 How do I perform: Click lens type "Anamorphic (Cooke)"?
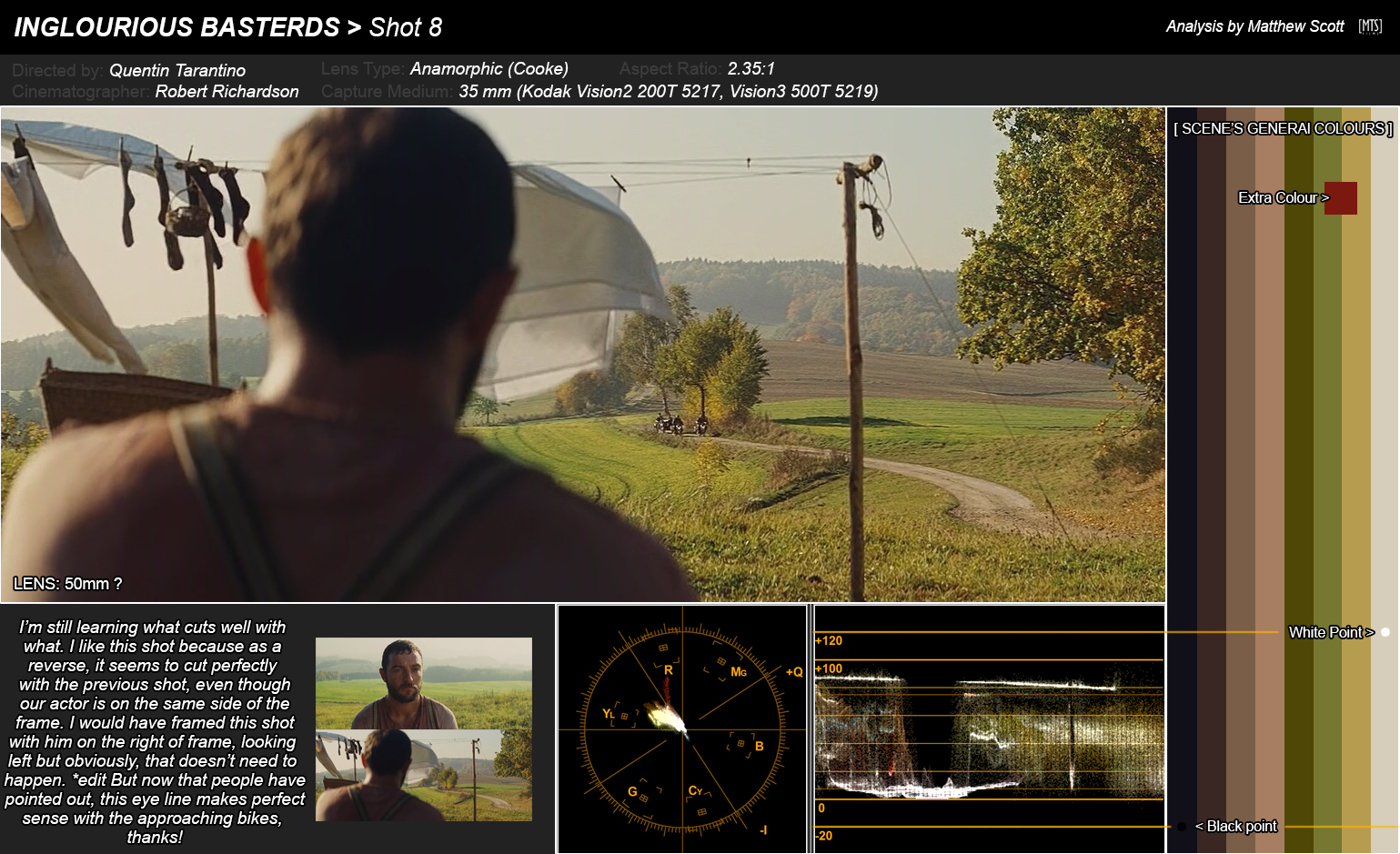click(x=489, y=68)
